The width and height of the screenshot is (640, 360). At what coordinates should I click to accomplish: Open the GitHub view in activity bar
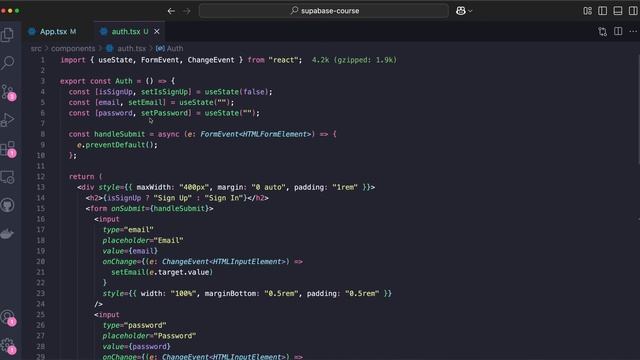(x=7, y=205)
